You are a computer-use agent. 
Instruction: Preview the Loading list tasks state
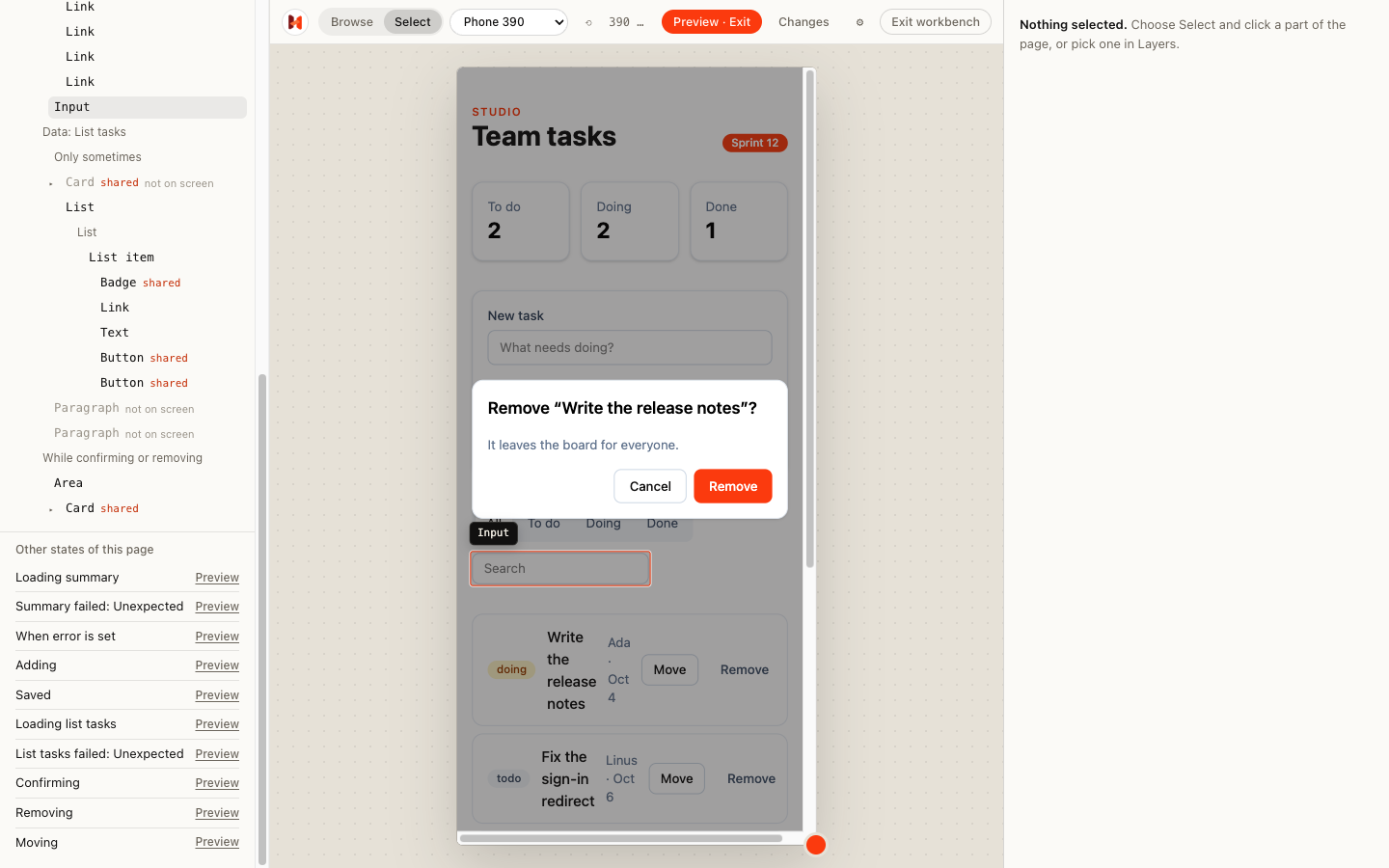(x=217, y=724)
